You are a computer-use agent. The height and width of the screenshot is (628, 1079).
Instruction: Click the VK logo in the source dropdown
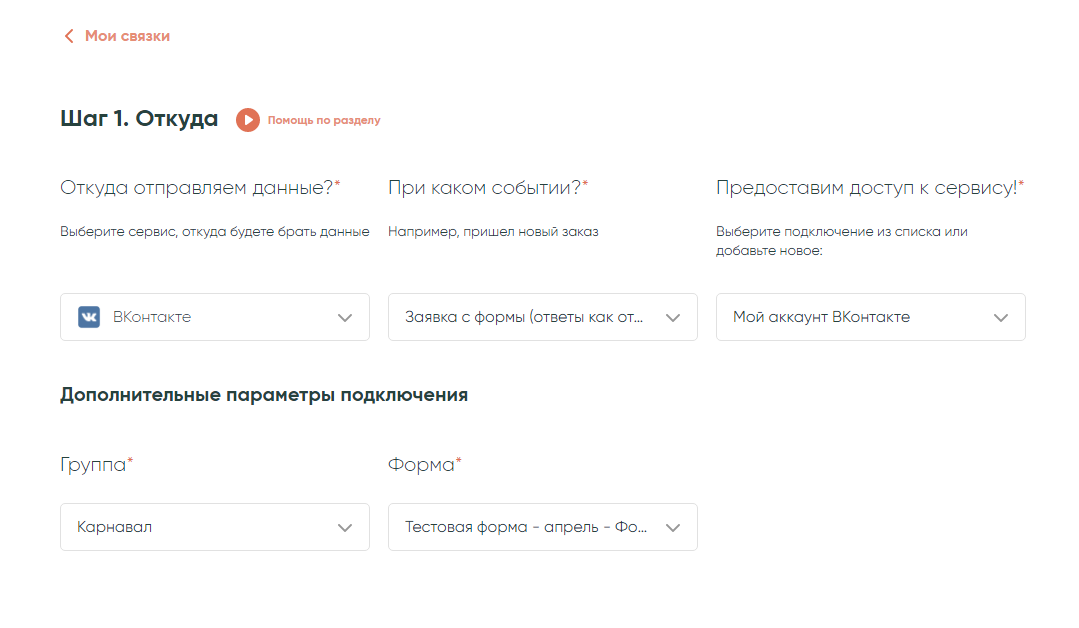pos(89,317)
